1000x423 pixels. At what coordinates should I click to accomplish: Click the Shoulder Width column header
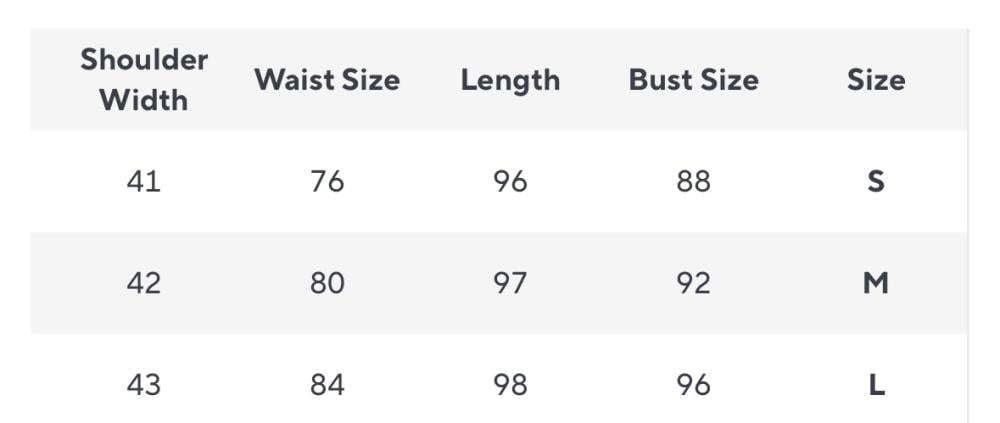coord(144,80)
